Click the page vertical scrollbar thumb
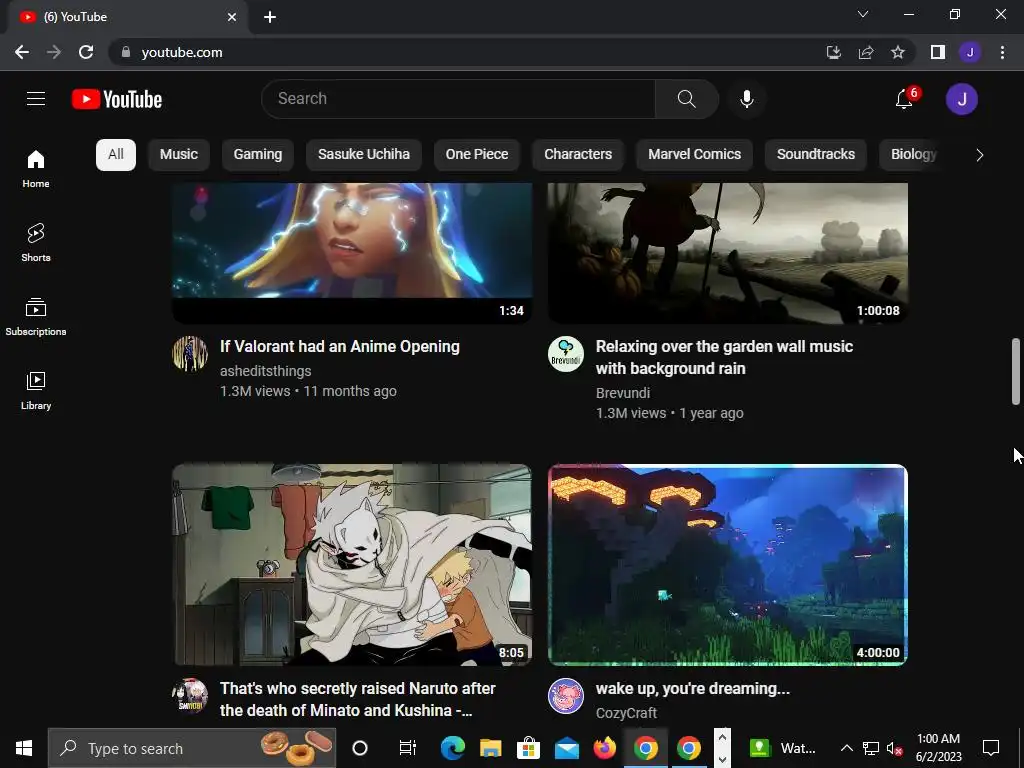This screenshot has width=1024, height=768. coord(1016,371)
